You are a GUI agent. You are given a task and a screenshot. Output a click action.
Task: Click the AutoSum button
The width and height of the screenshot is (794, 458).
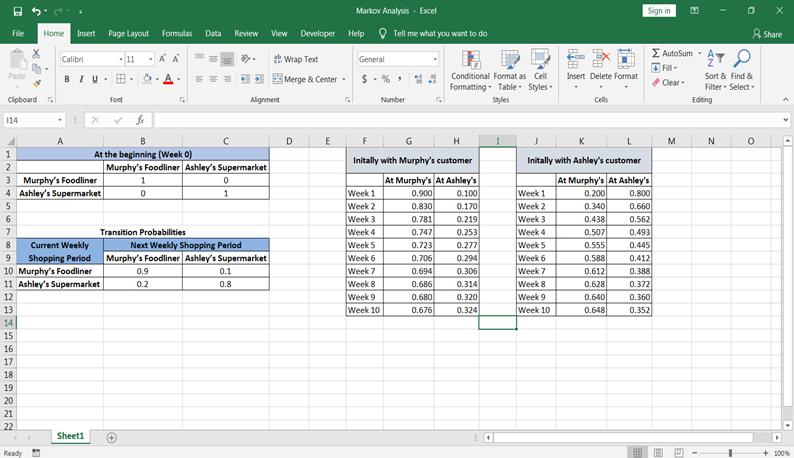point(672,53)
